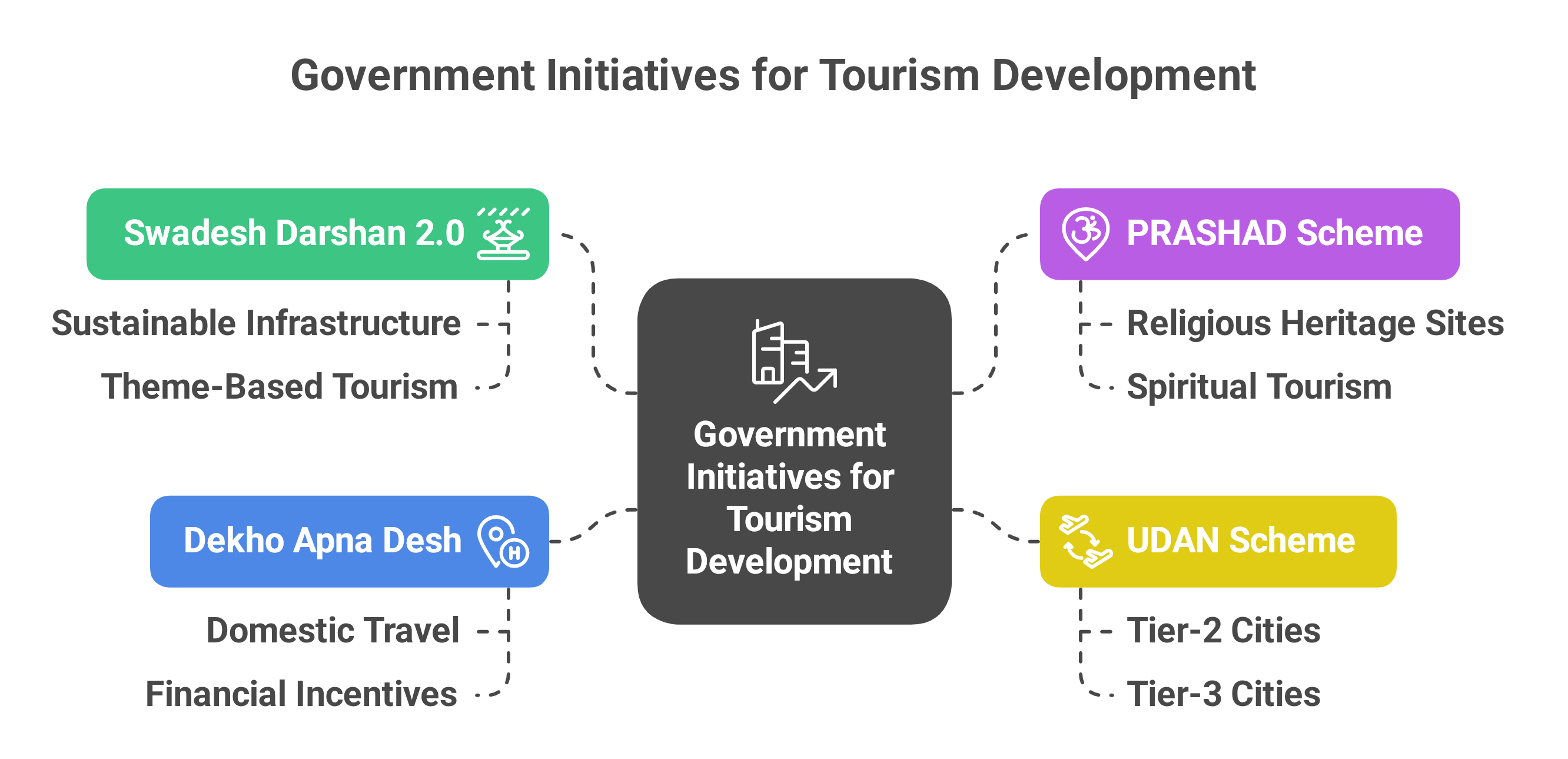Click the map pin with H icon

click(x=503, y=542)
